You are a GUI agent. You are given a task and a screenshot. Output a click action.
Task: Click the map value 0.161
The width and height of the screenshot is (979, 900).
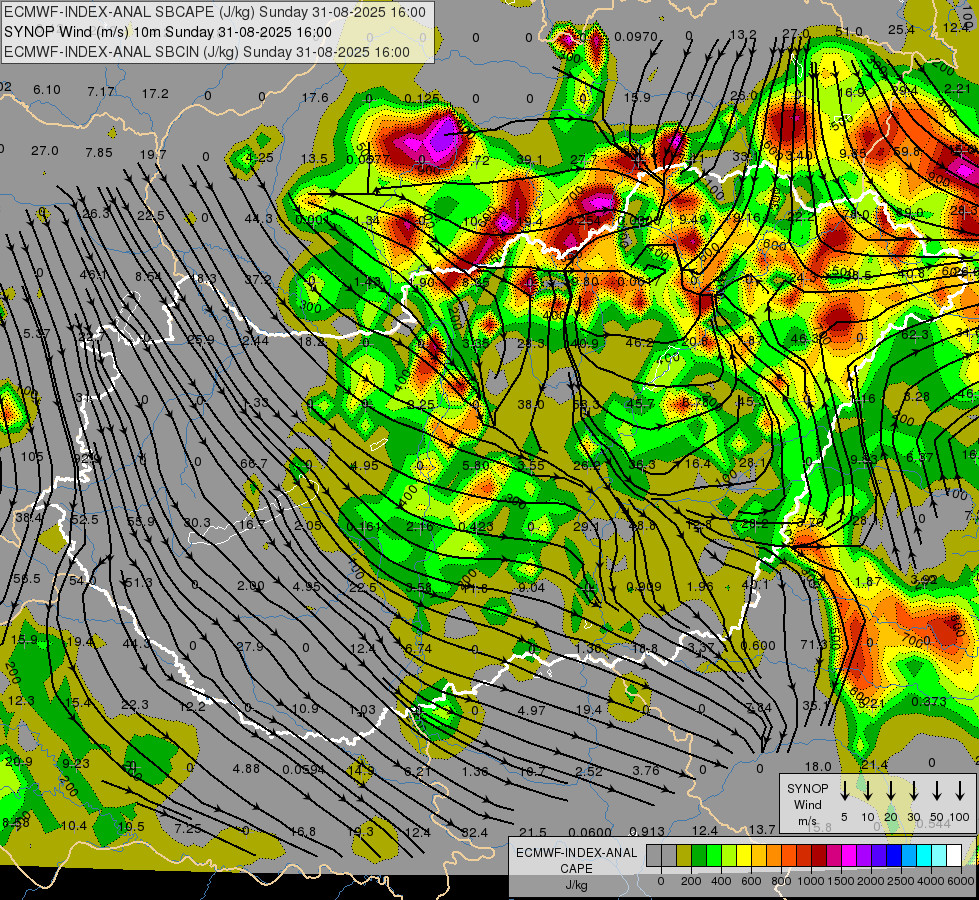click(363, 526)
